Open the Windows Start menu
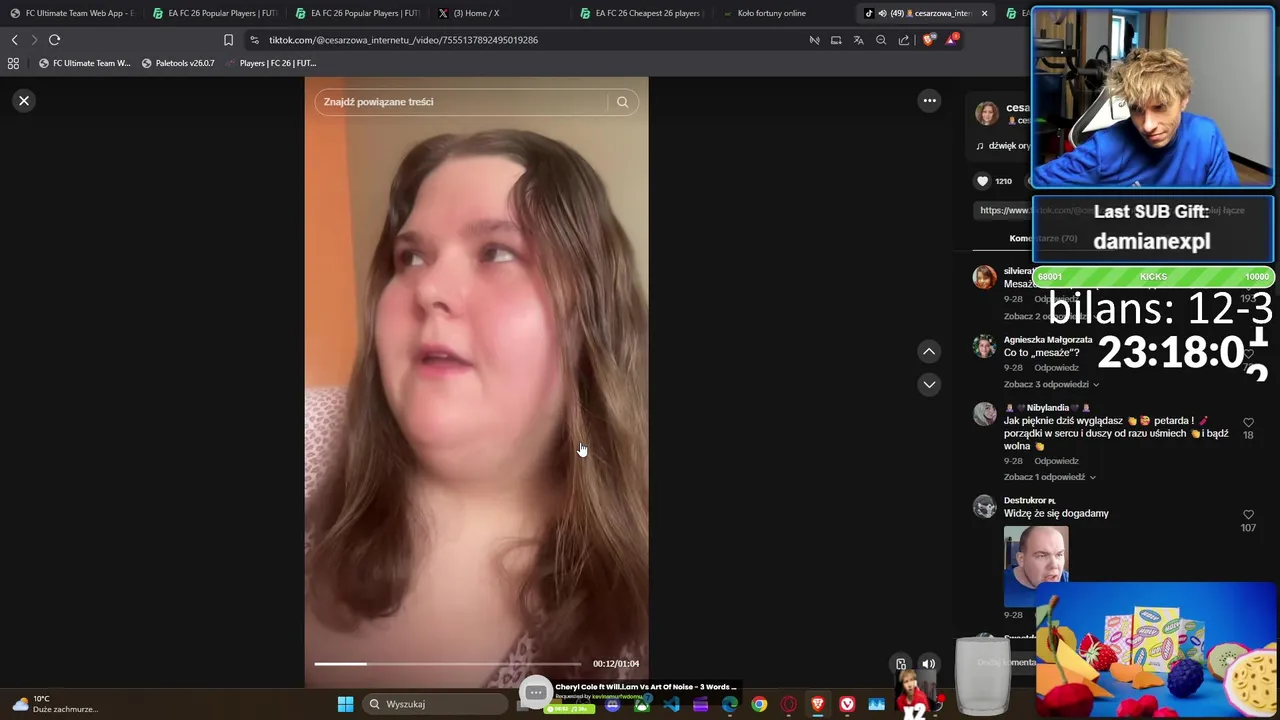 click(x=345, y=704)
